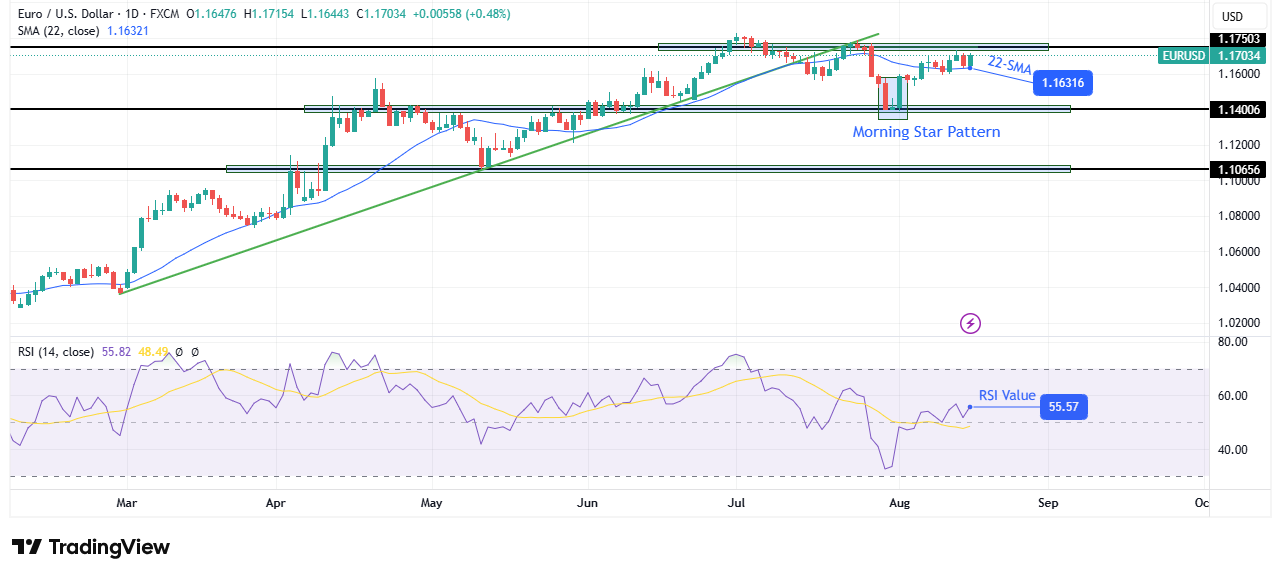Click the TradingView wordmark text

click(110, 547)
